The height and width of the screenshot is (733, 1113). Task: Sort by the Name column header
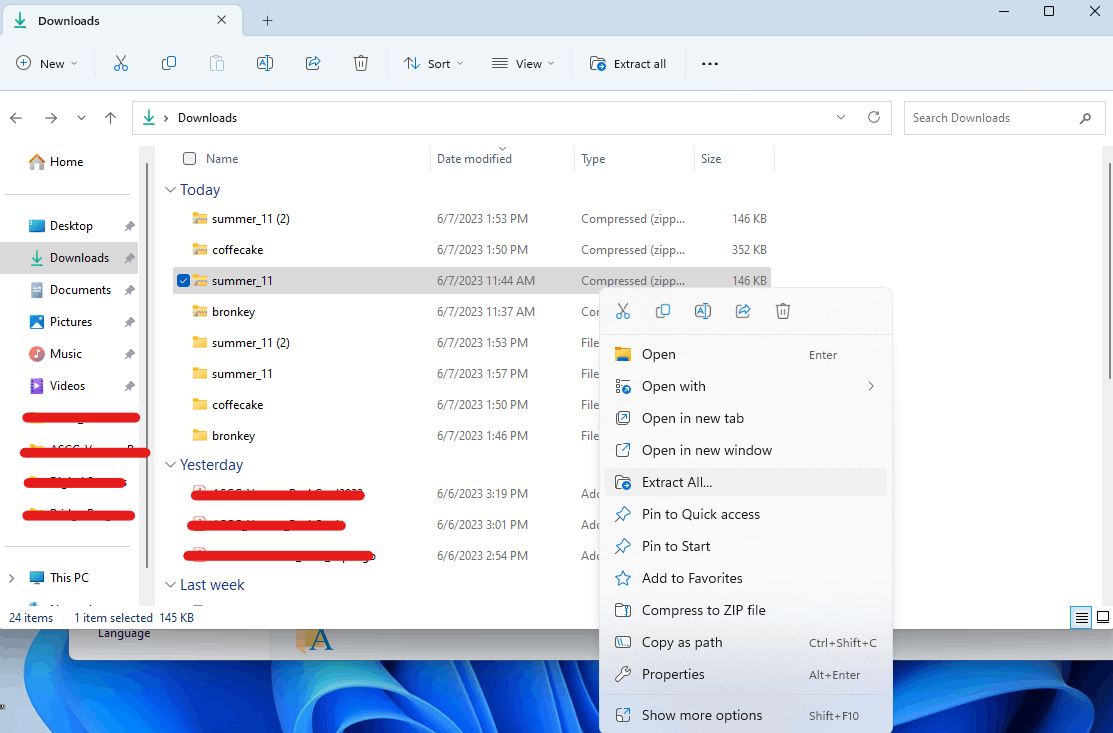222,159
